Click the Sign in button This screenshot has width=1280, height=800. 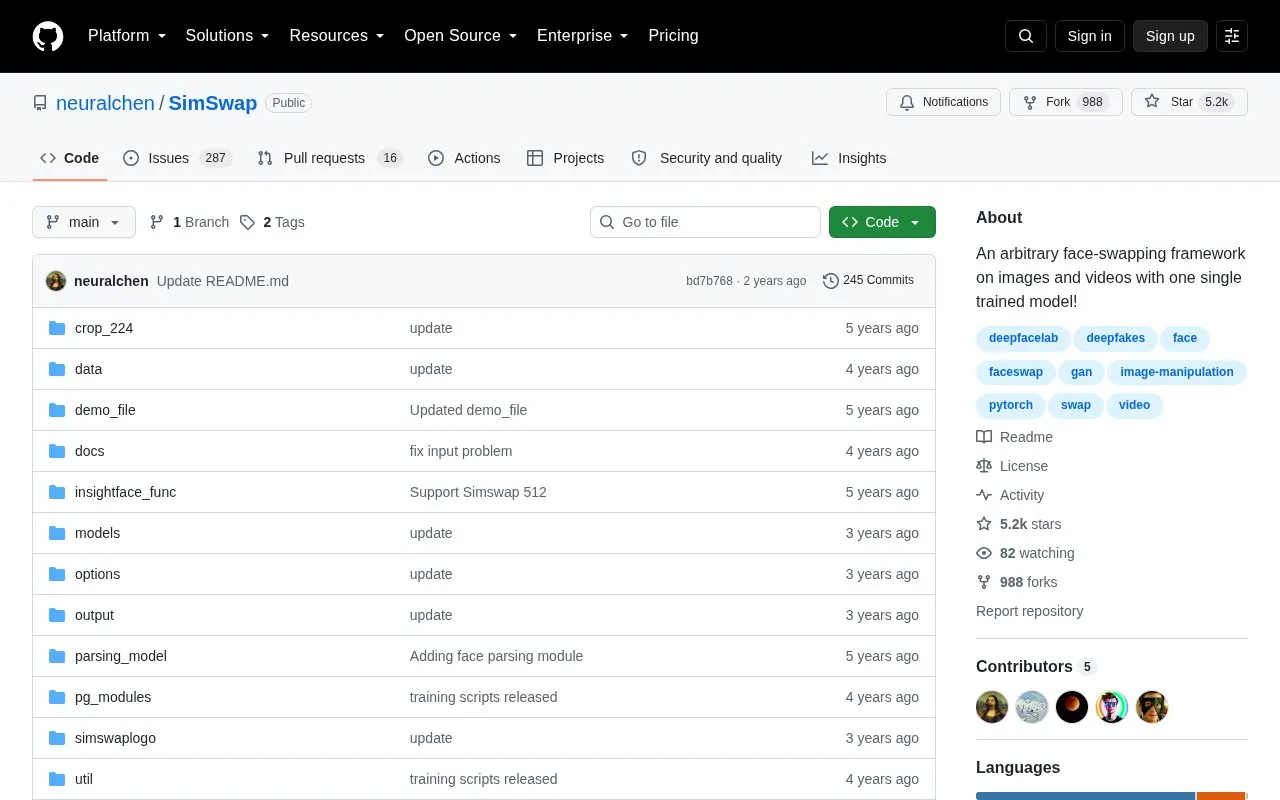[1089, 36]
